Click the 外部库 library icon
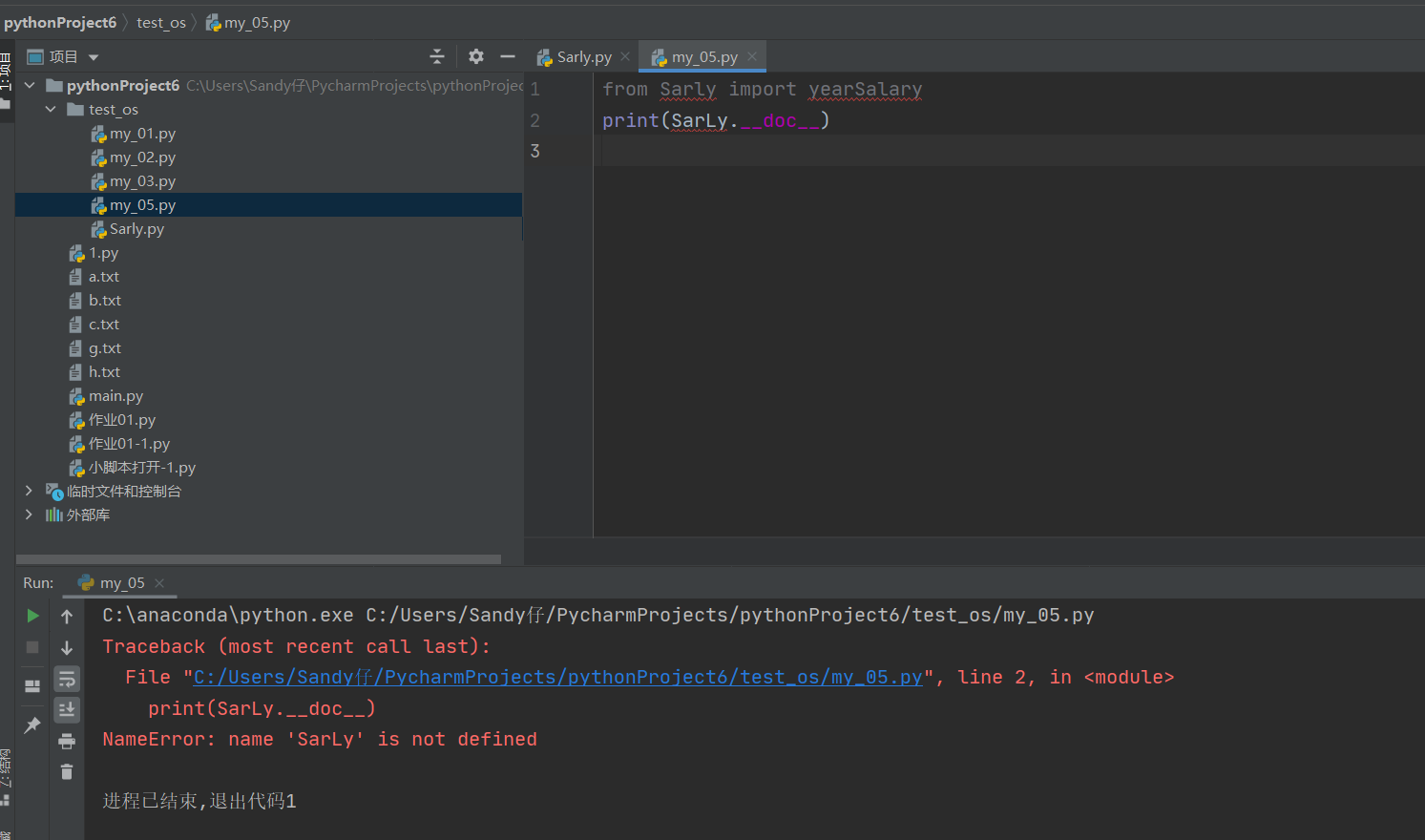Screen dimensions: 1425x840 click(54, 515)
